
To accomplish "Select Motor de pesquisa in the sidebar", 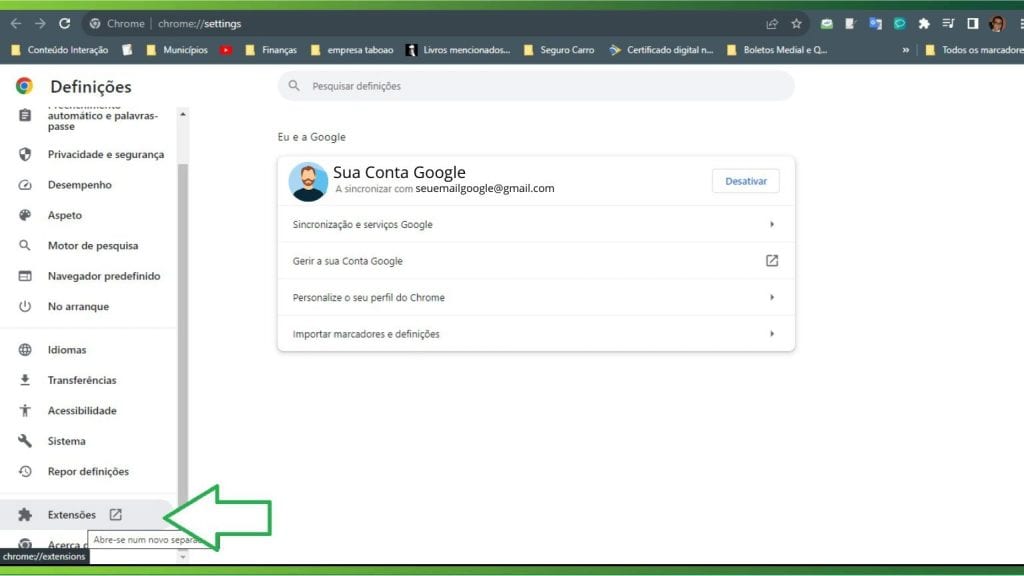I will coord(93,246).
